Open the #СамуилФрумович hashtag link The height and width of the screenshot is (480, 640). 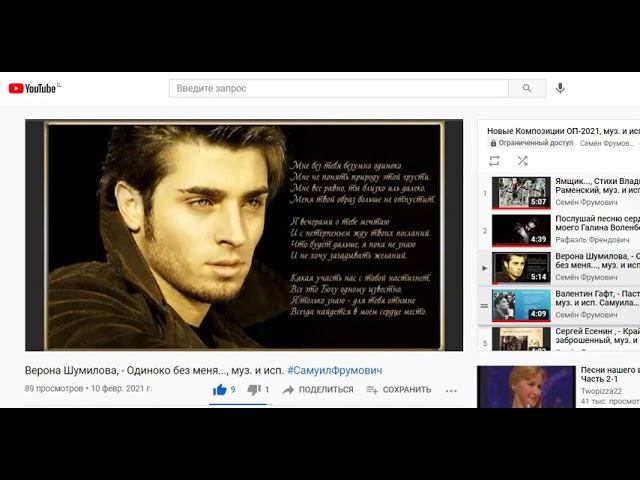335,371
